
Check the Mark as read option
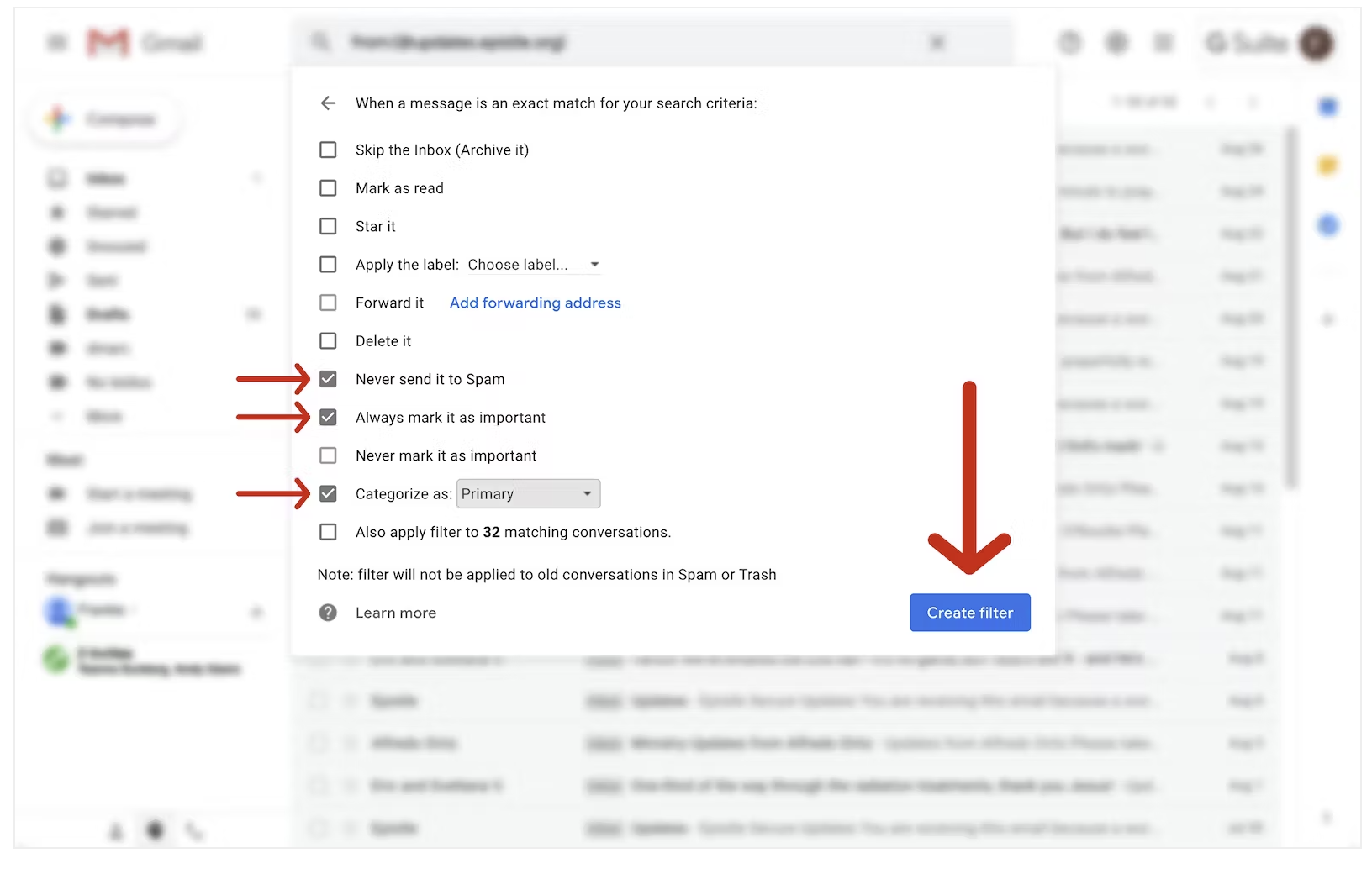(328, 188)
